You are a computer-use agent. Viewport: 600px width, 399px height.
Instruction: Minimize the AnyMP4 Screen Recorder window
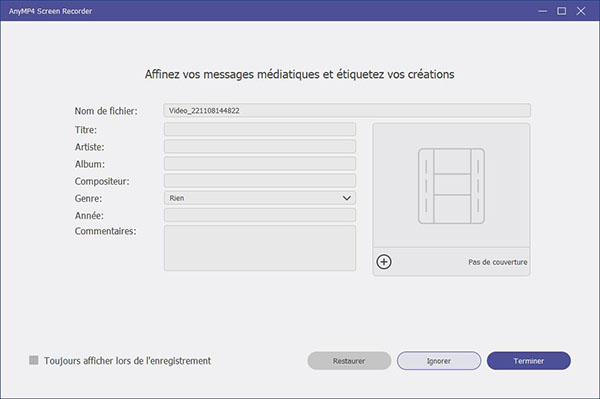[542, 11]
